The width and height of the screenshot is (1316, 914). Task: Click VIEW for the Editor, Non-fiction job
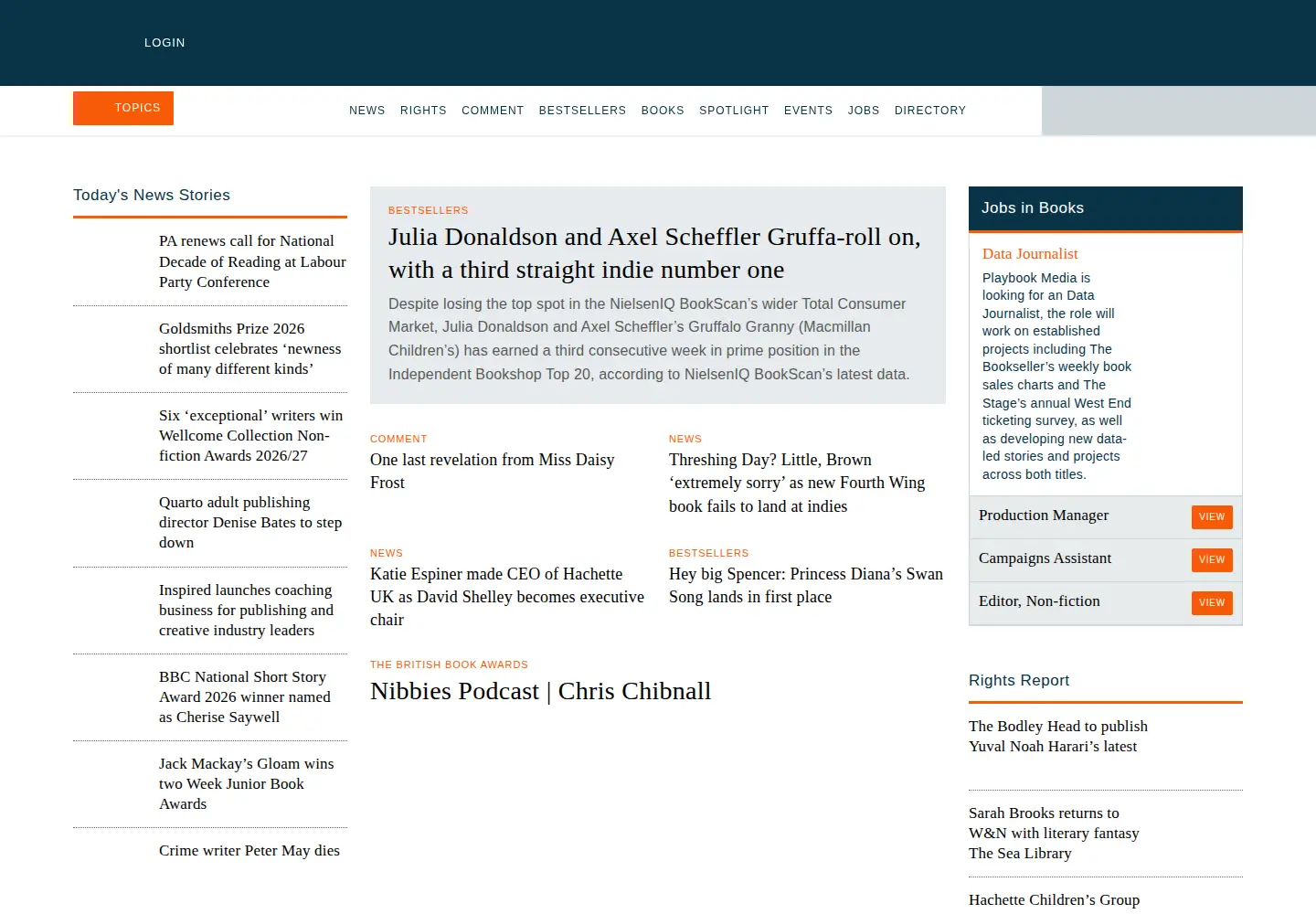pos(1212,603)
